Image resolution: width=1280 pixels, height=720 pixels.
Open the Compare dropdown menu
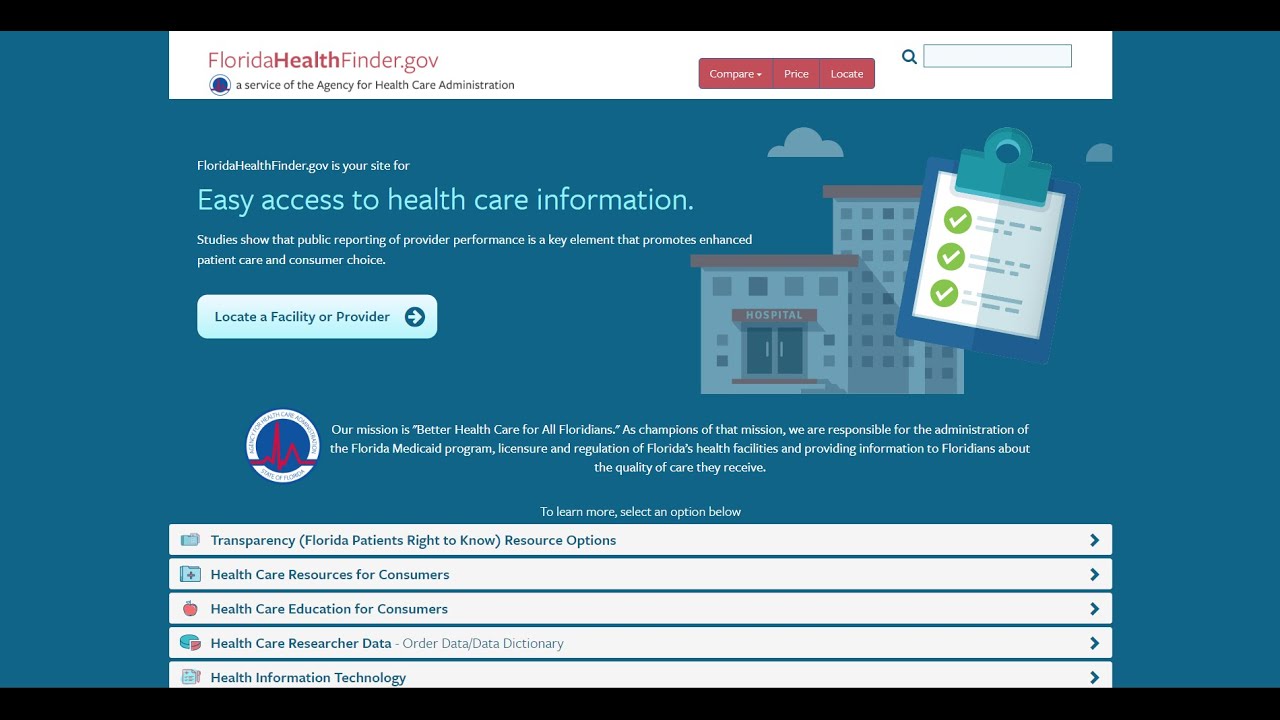click(x=736, y=74)
